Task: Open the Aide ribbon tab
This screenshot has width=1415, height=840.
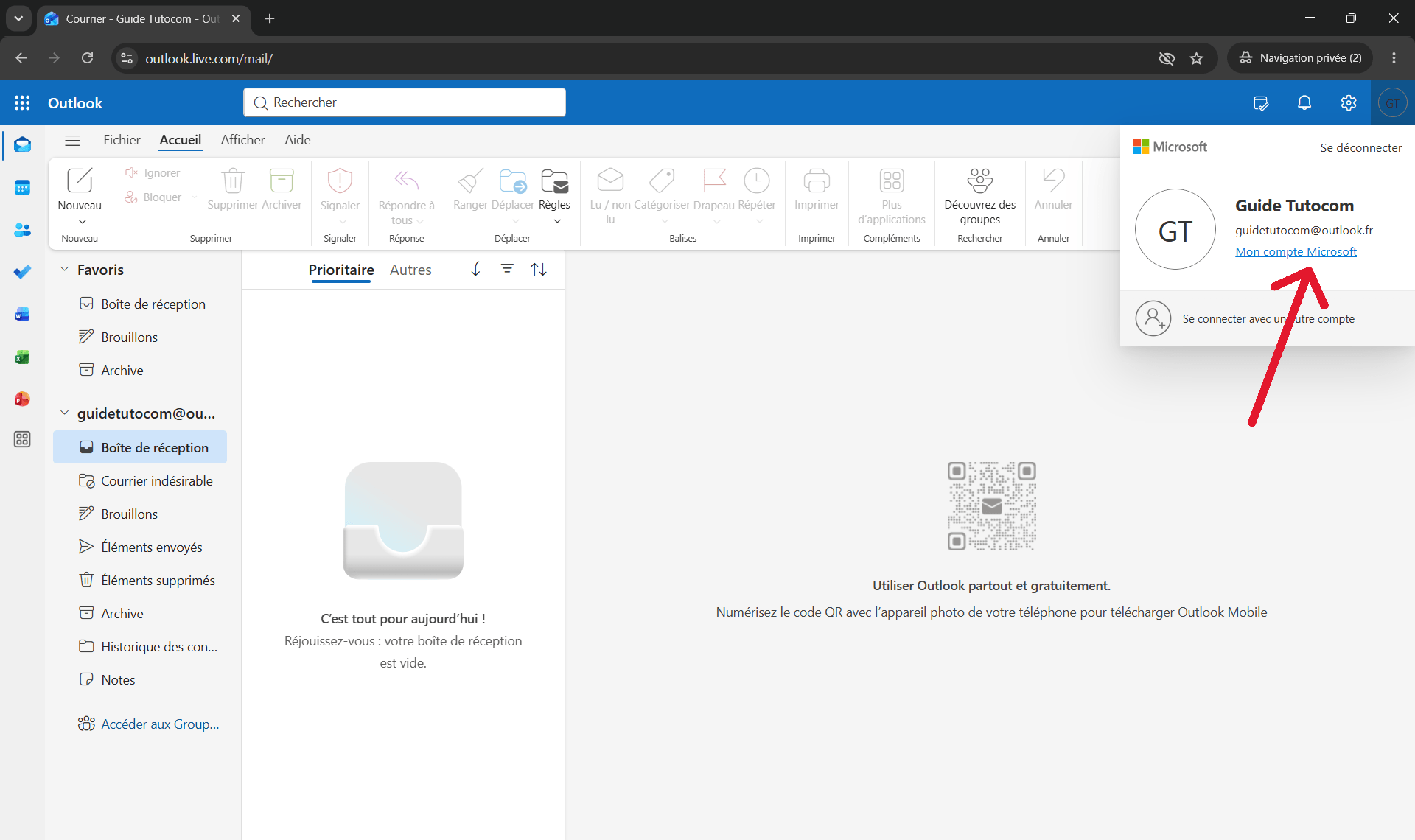Action: click(x=298, y=140)
